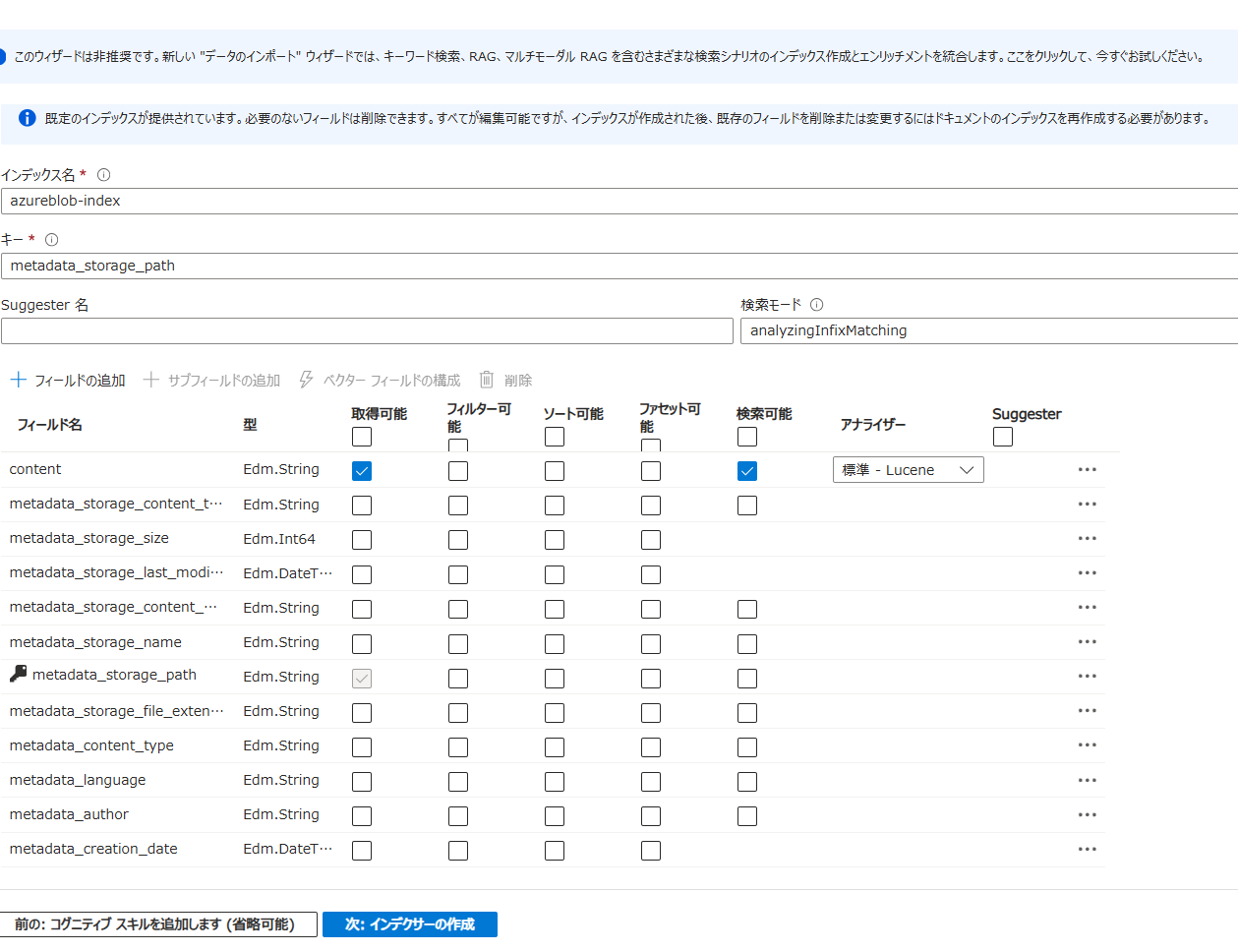The image size is (1238, 952).
Task: Enable 検索可能 for metadata_storage_name field
Action: pos(747,644)
